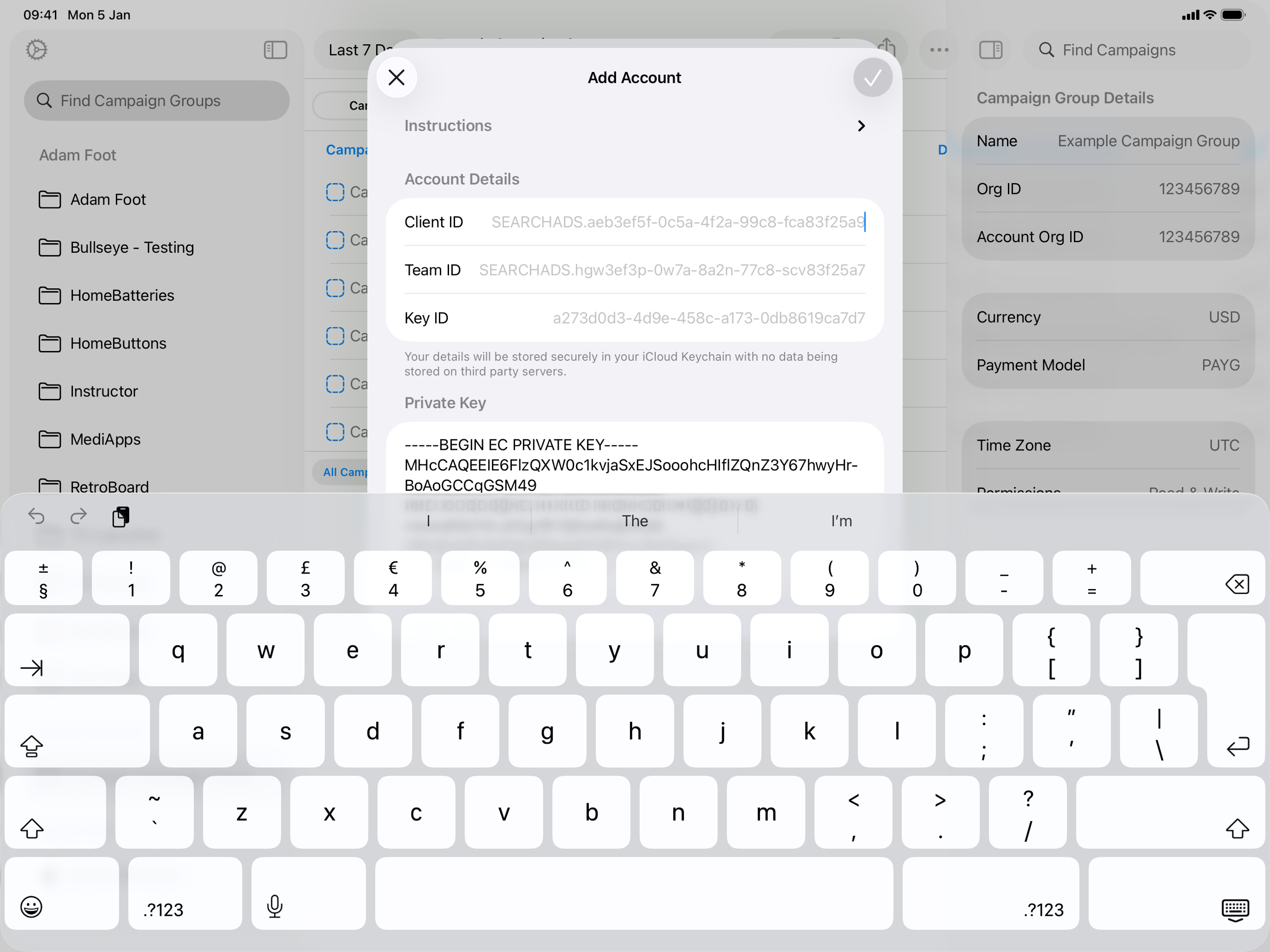Viewport: 1270px width, 952px height.
Task: Toggle the right inspector panel icon
Action: pyautogui.click(x=991, y=50)
